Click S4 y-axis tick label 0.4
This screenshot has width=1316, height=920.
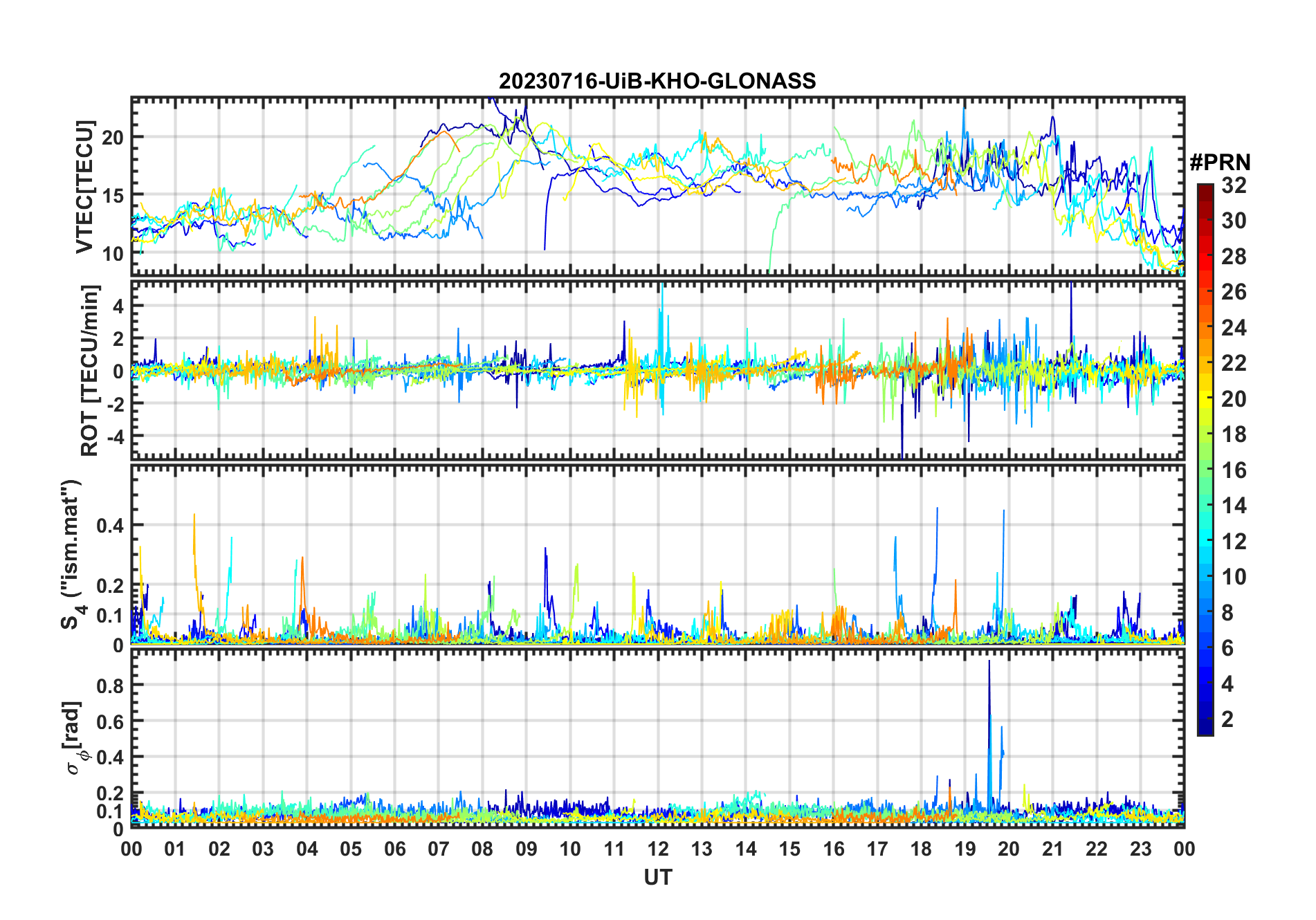[110, 526]
